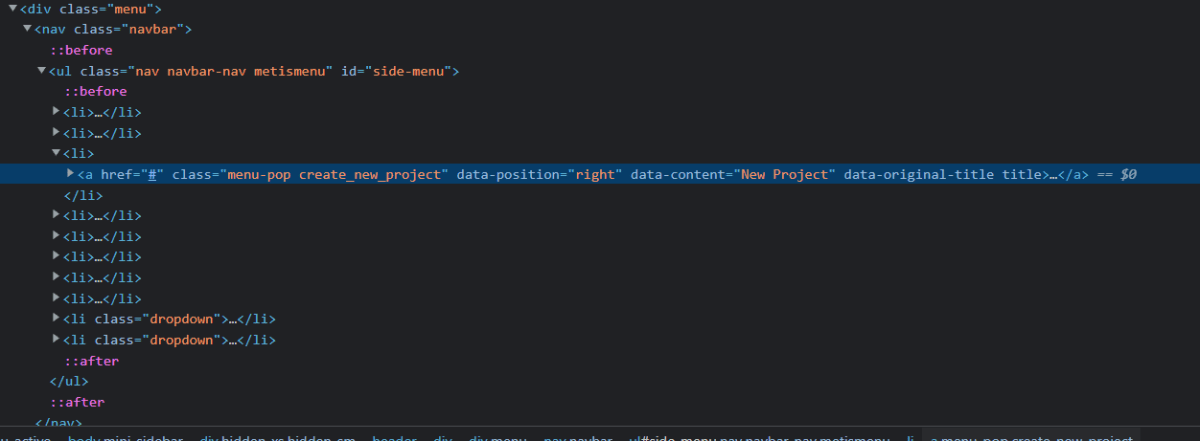Click the "side-menu" id value

point(408,71)
